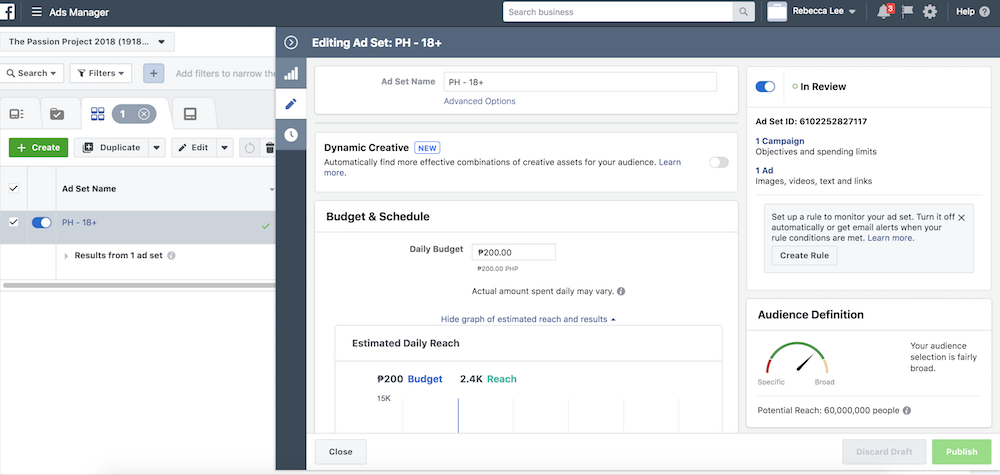This screenshot has height=475, width=1000.
Task: Click info icon next to daily spend note
Action: point(621,291)
